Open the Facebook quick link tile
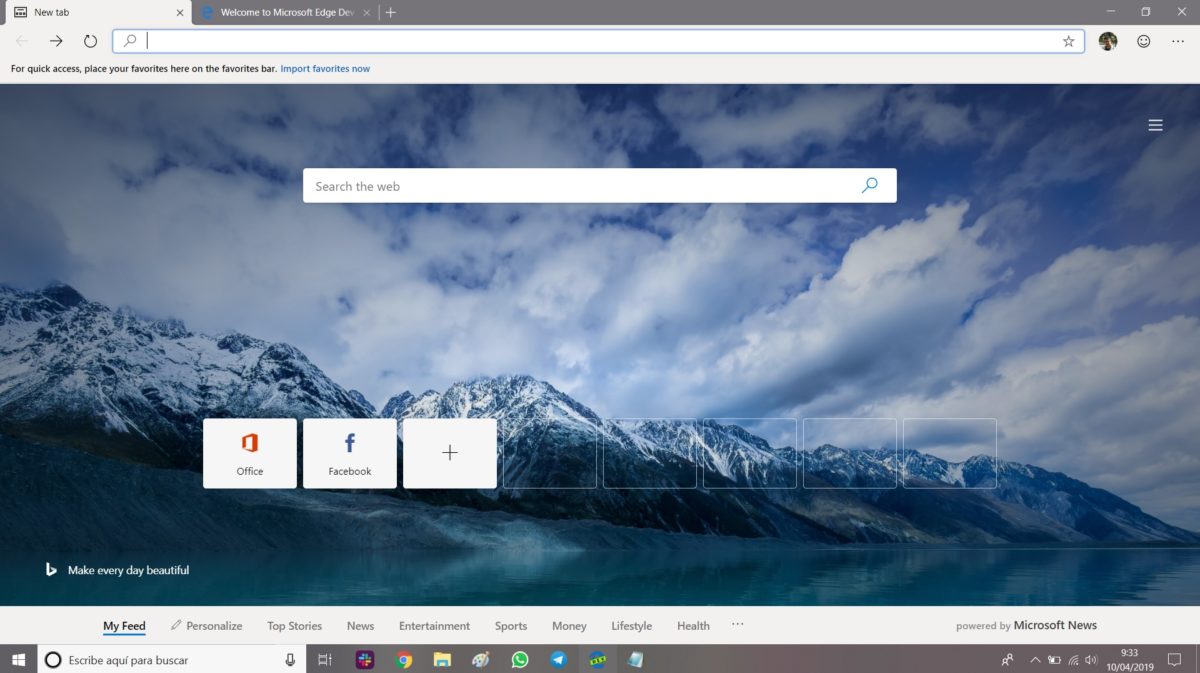The image size is (1200, 673). 350,453
